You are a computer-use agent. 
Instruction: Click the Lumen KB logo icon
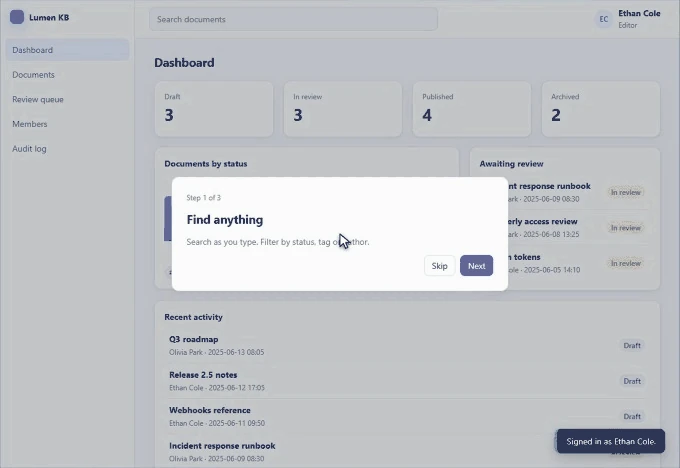(17, 17)
